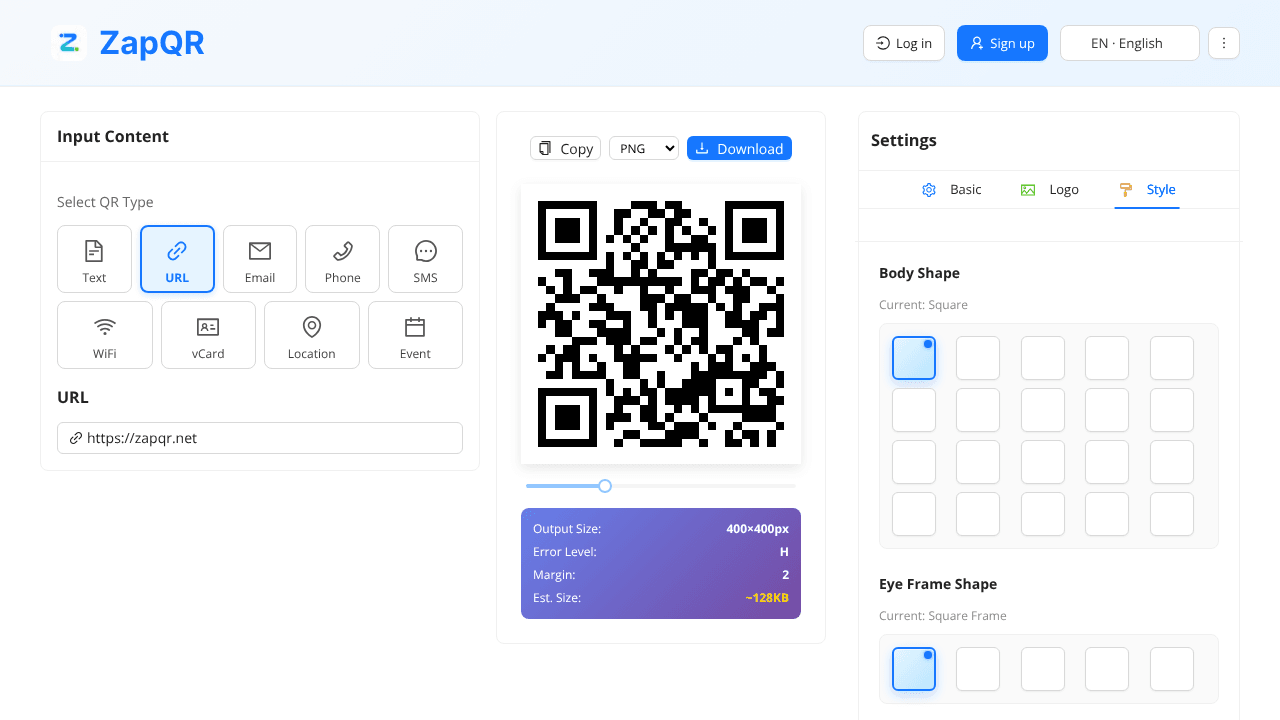Image resolution: width=1280 pixels, height=720 pixels.
Task: Download the QR code
Action: click(739, 148)
